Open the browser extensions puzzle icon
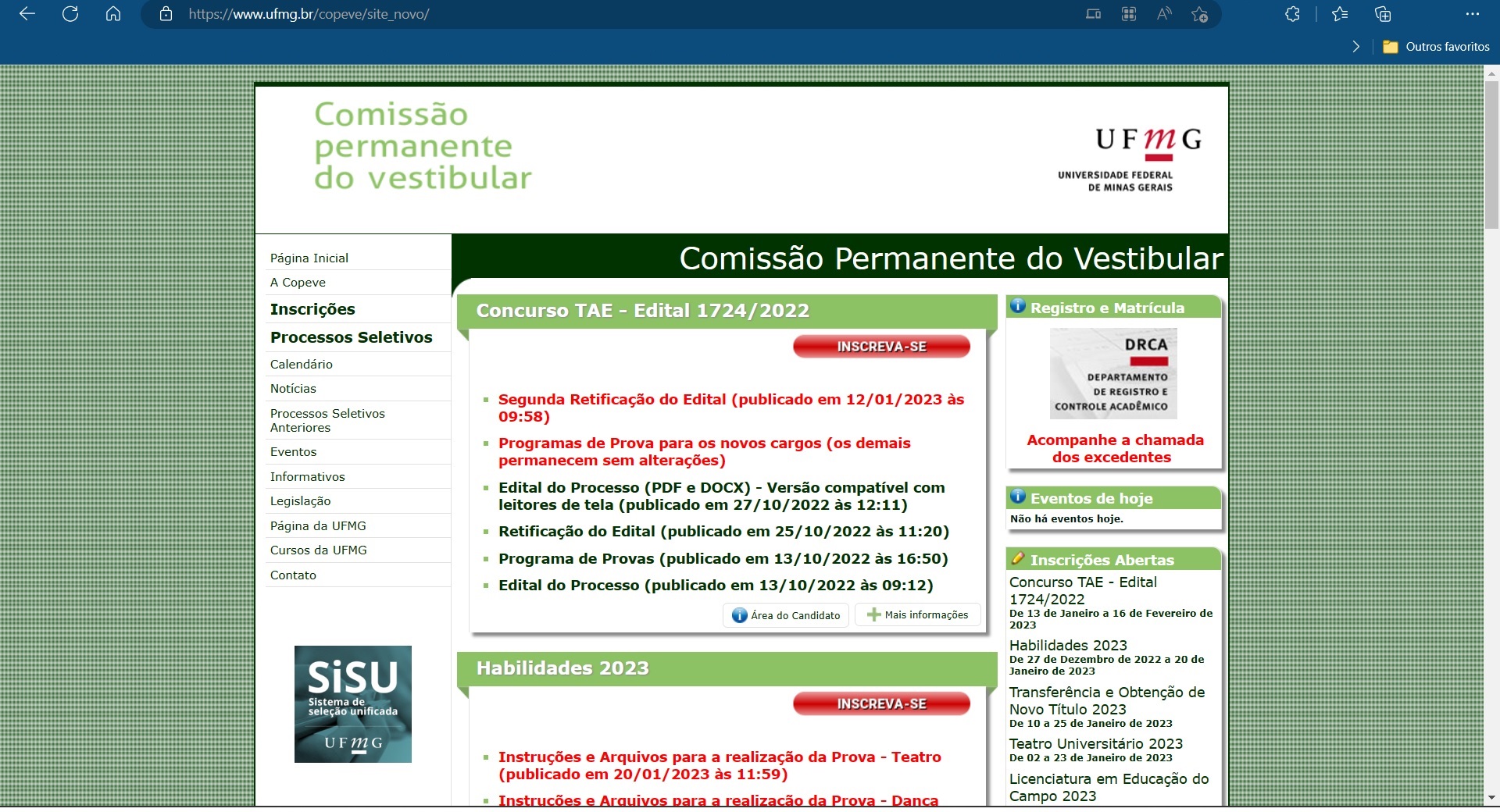This screenshot has height=812, width=1500. tap(1292, 14)
